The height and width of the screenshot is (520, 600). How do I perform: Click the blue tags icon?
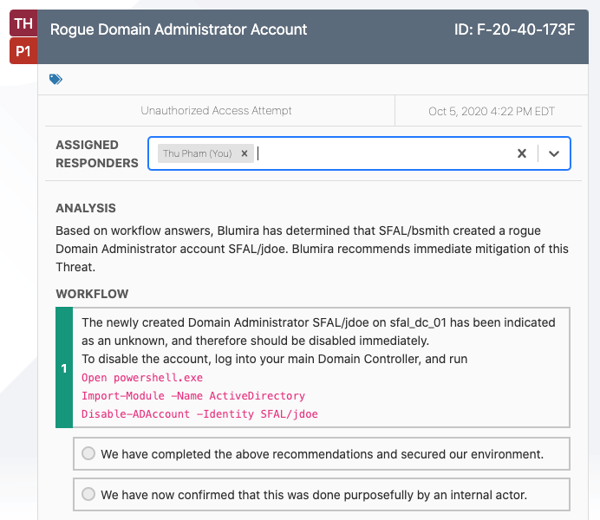(55, 79)
